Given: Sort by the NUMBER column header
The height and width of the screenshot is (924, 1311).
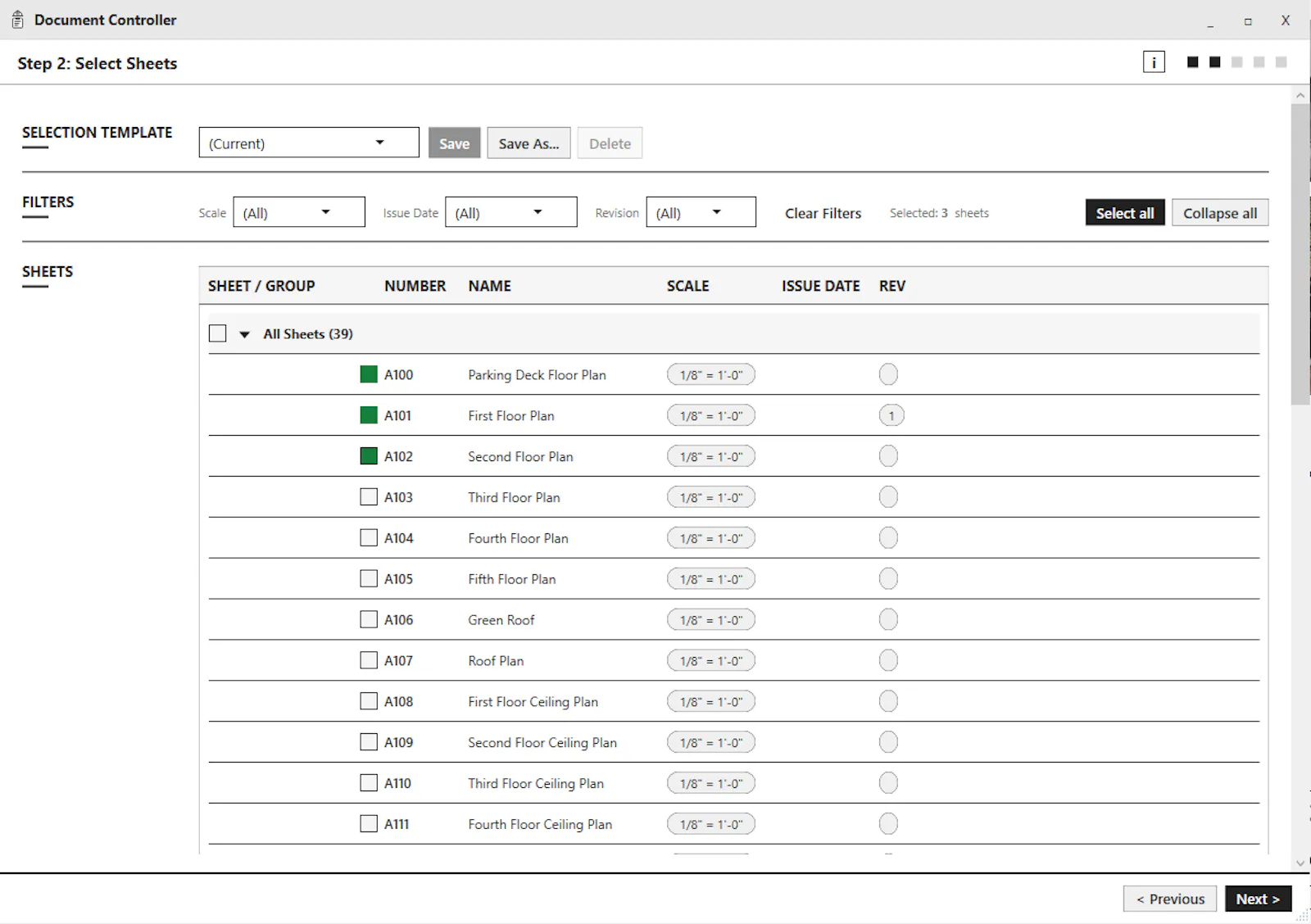Looking at the screenshot, I should (415, 286).
